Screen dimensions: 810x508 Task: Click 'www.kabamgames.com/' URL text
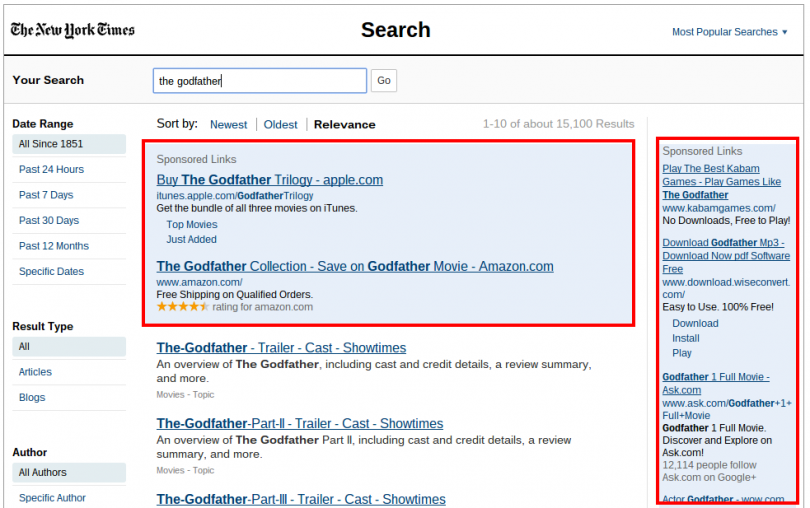pyautogui.click(x=719, y=208)
